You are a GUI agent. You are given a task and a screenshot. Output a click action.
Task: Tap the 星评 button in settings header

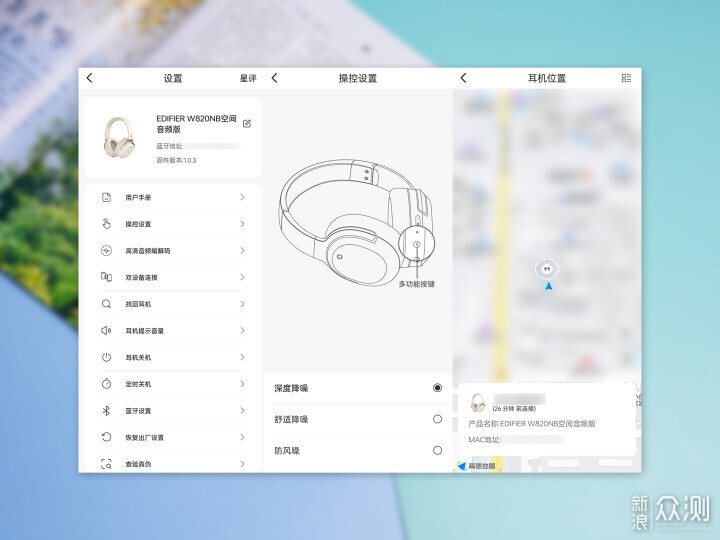point(248,79)
